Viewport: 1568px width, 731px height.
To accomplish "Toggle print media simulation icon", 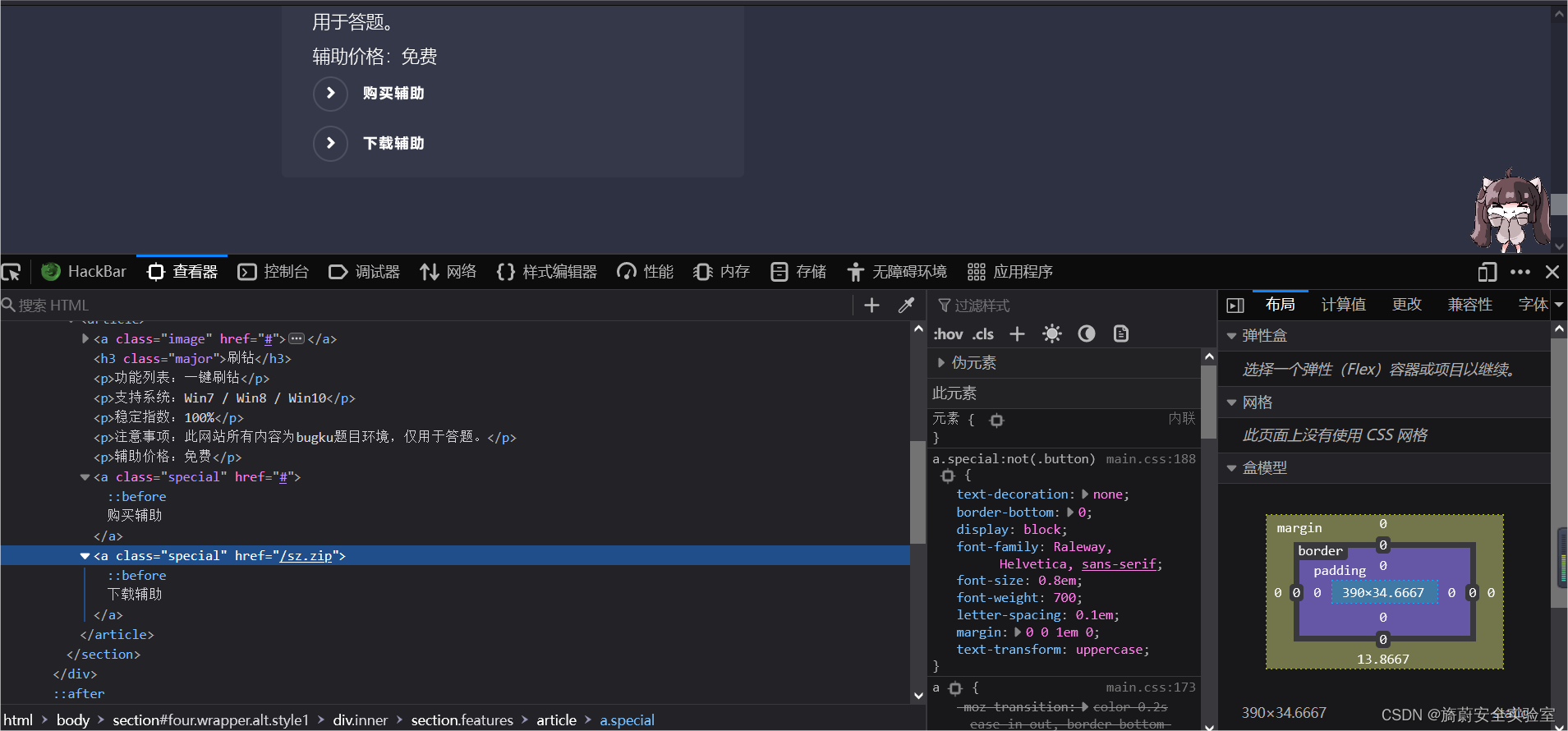I will (x=1121, y=333).
